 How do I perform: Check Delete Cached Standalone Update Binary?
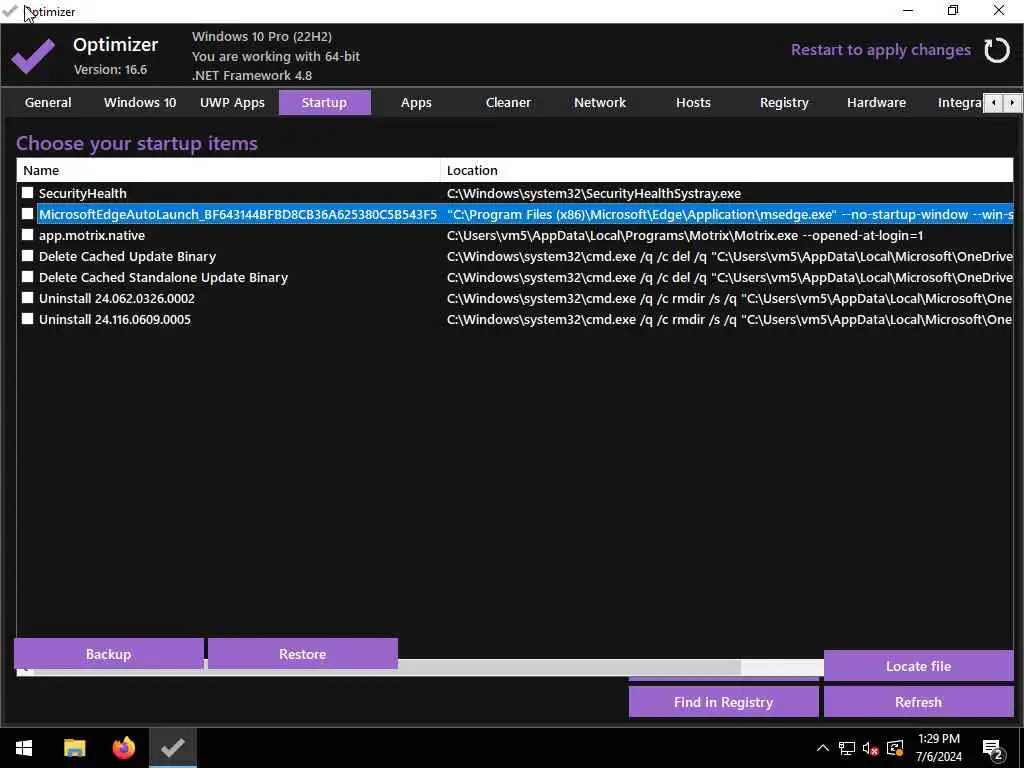[x=27, y=276]
